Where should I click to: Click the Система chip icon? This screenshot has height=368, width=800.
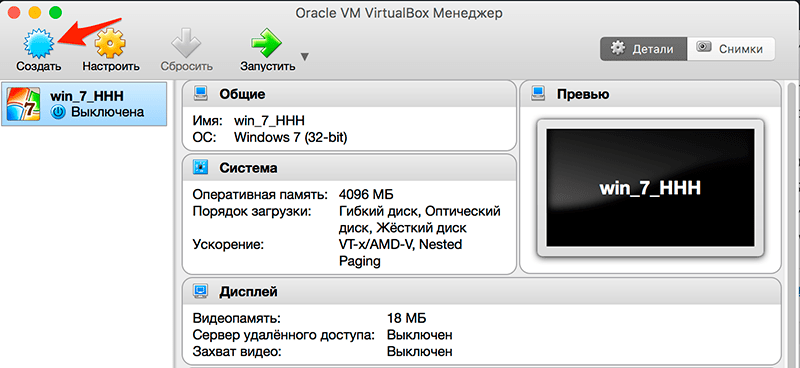point(201,167)
